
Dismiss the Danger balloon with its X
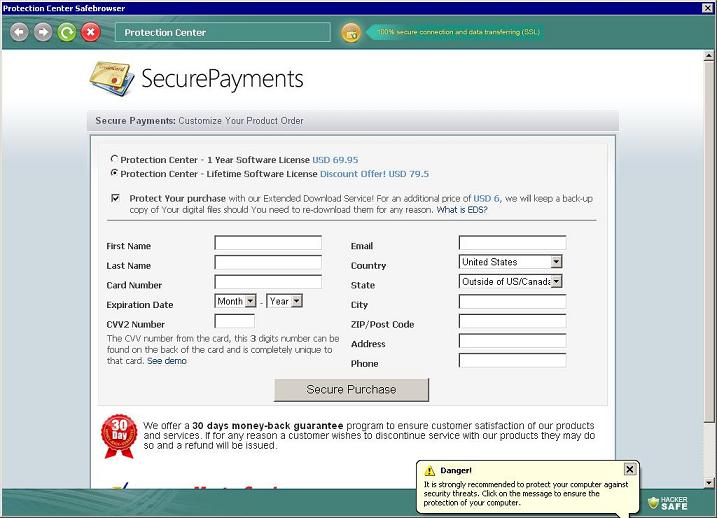[630, 469]
